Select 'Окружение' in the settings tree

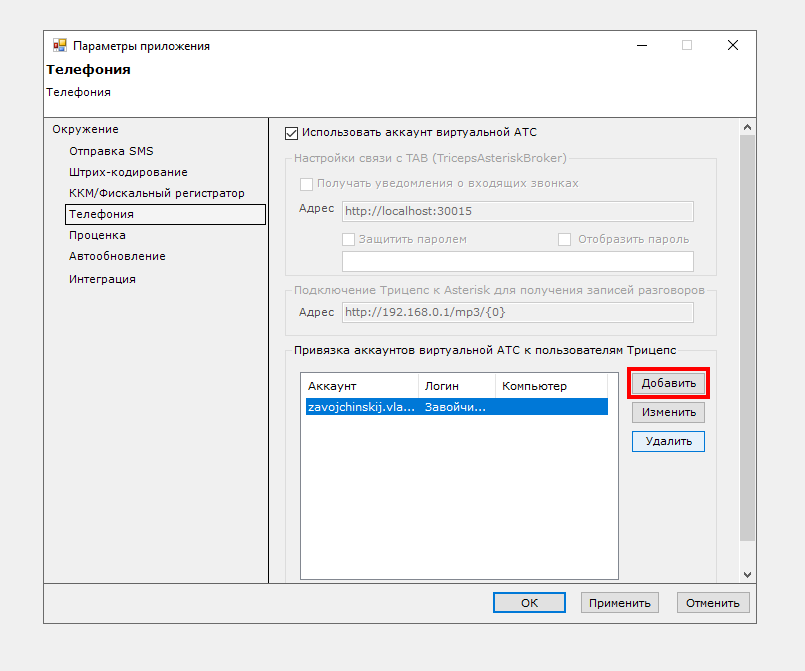click(x=85, y=129)
